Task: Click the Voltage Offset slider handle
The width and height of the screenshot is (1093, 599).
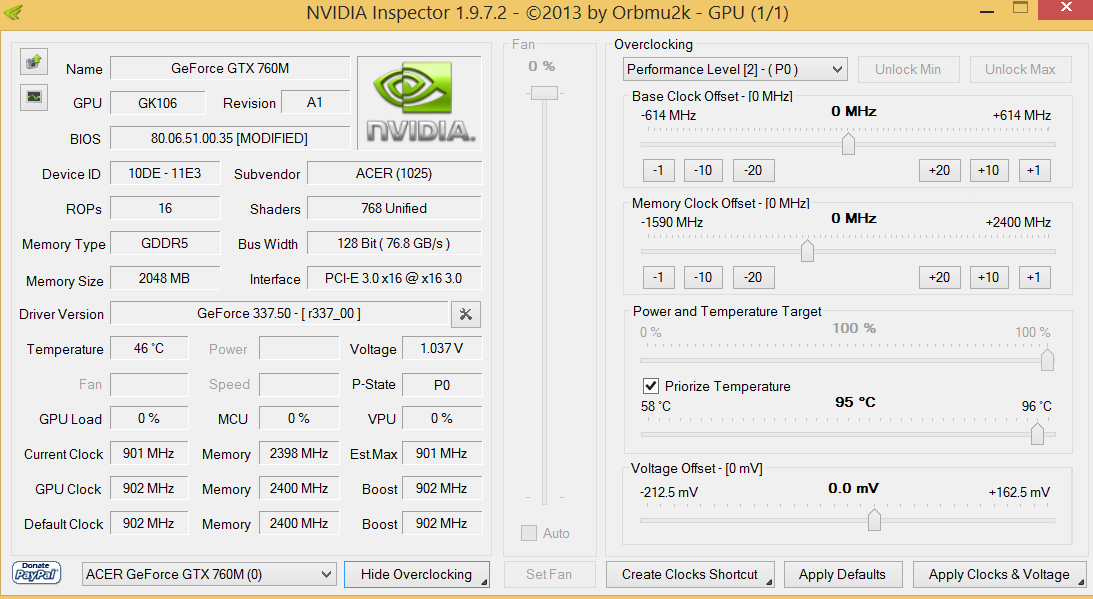Action: pos(874,520)
